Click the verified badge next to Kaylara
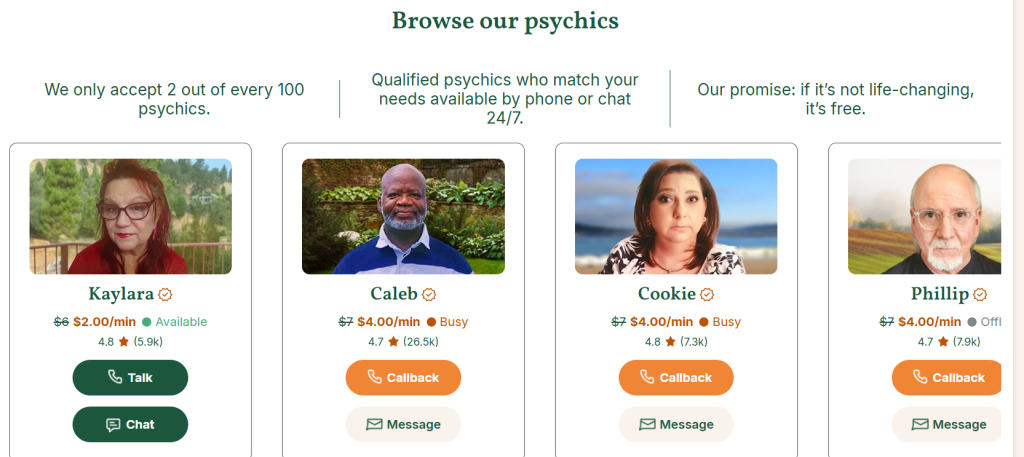This screenshot has width=1024, height=457. (166, 295)
